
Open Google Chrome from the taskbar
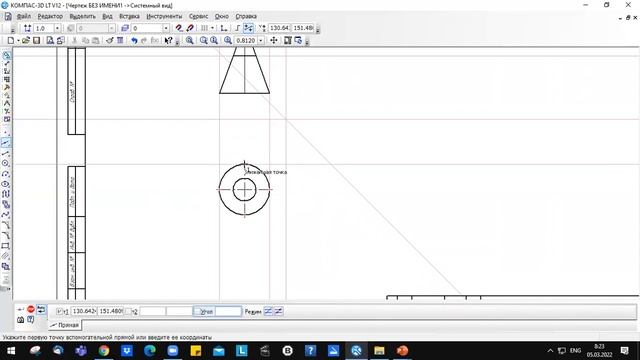(104, 351)
